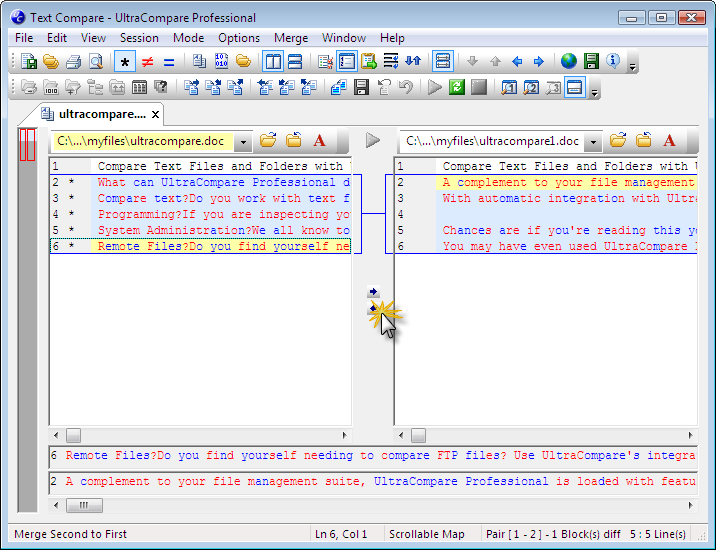Open the Options menu

[x=239, y=38]
